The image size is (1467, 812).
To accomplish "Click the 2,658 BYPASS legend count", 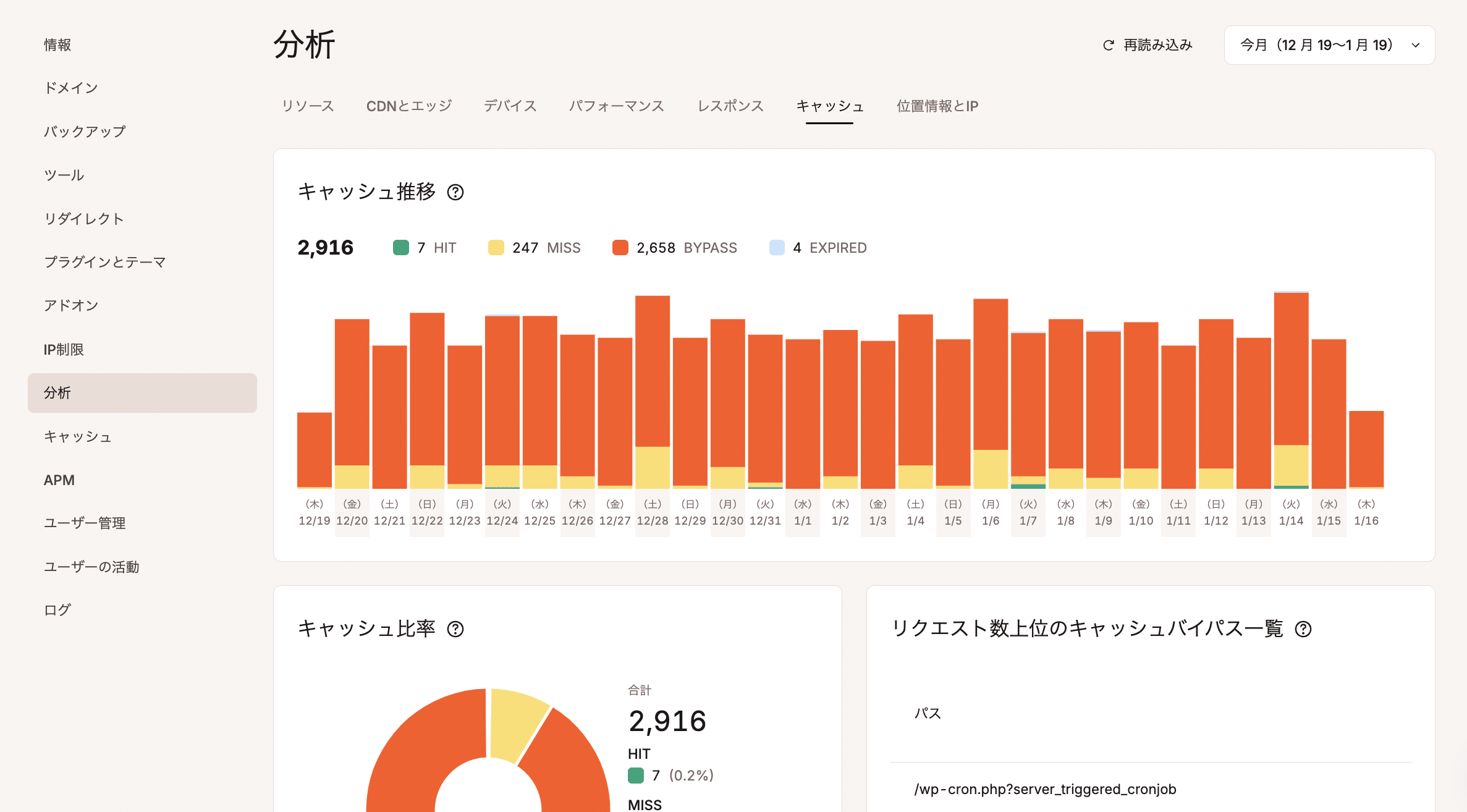I will click(656, 248).
